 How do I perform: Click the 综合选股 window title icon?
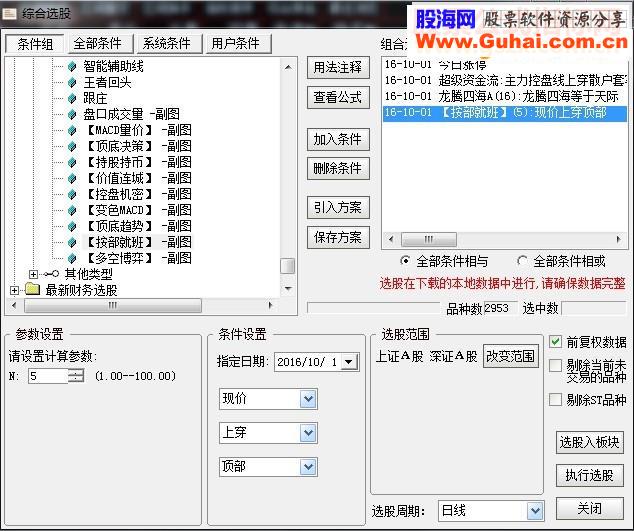click(9, 13)
